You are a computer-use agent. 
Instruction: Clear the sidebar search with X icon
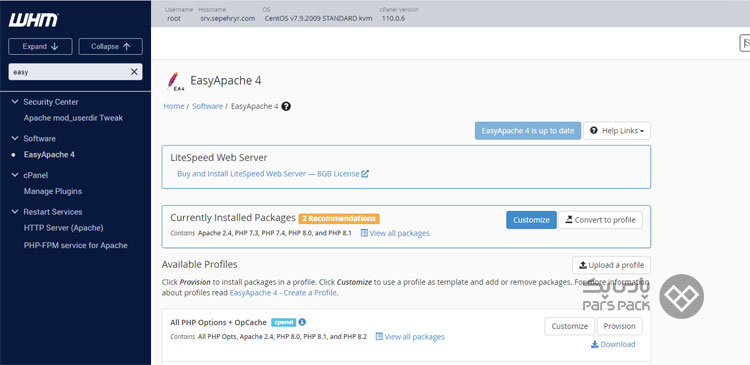(134, 72)
